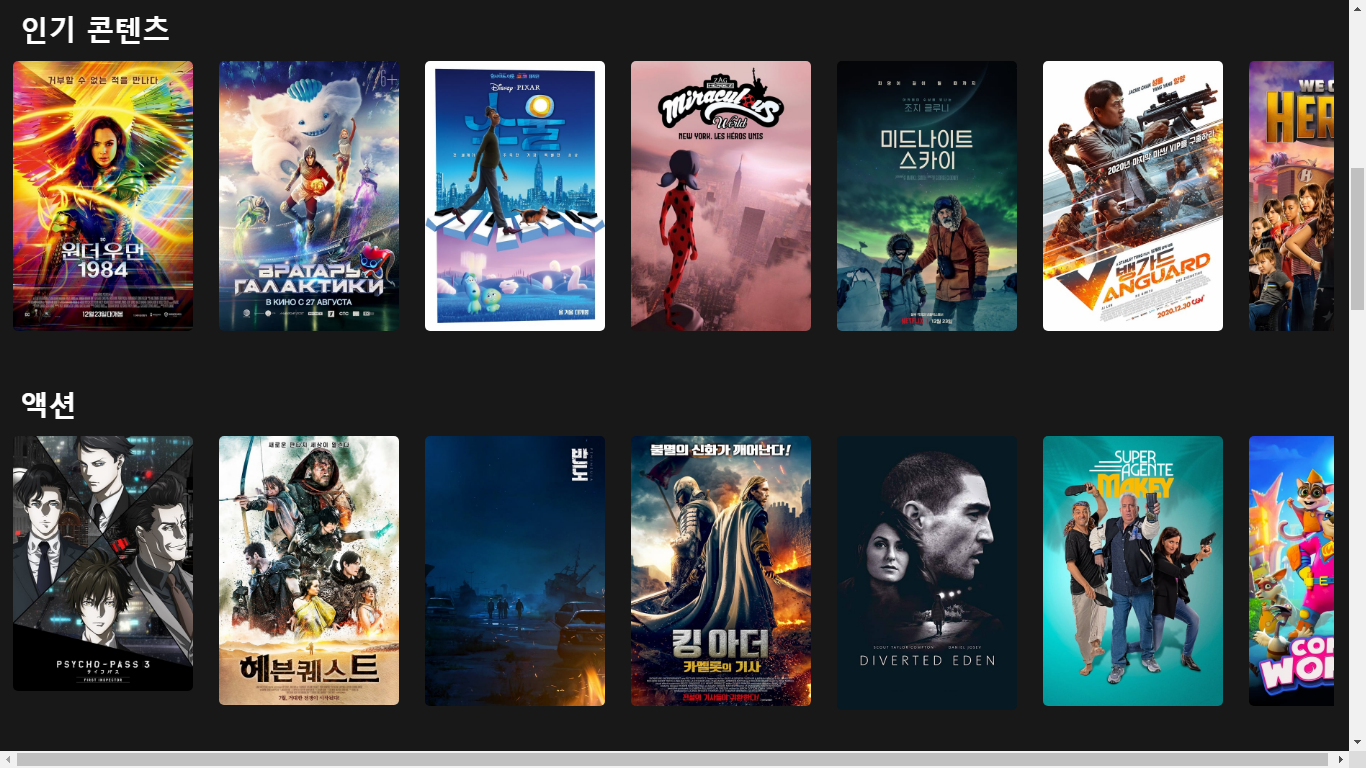The width and height of the screenshot is (1366, 768).
Task: Open the Pixar Soul movie poster
Action: 515,196
